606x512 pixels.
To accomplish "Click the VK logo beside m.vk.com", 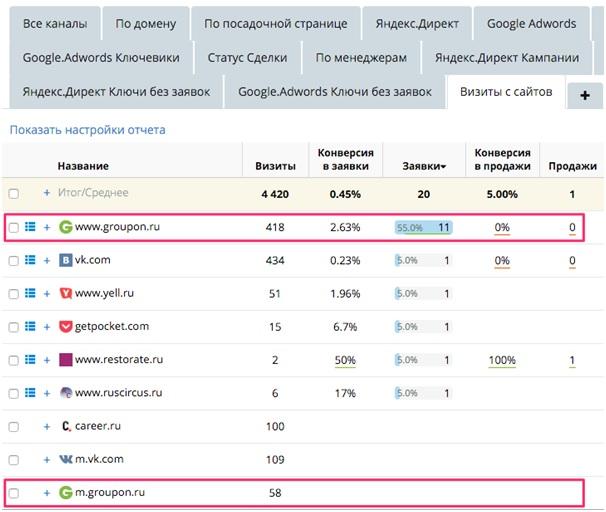I will [x=66, y=459].
